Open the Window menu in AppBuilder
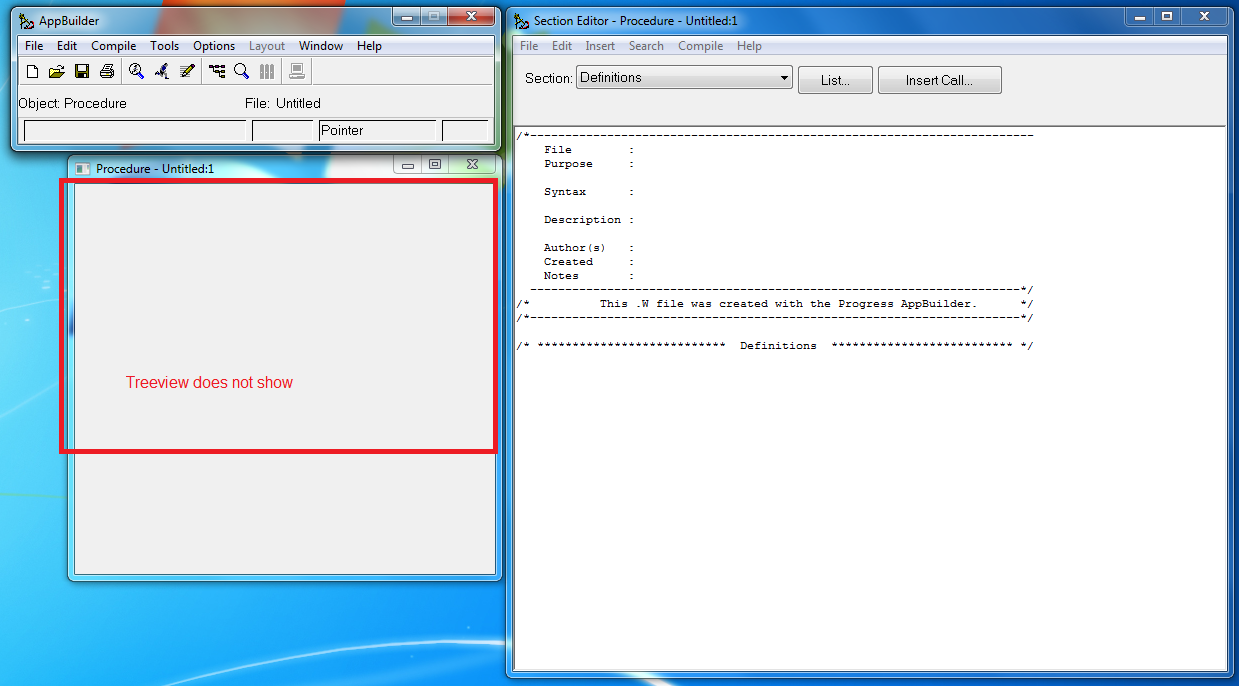Image resolution: width=1239 pixels, height=686 pixels. 321,46
